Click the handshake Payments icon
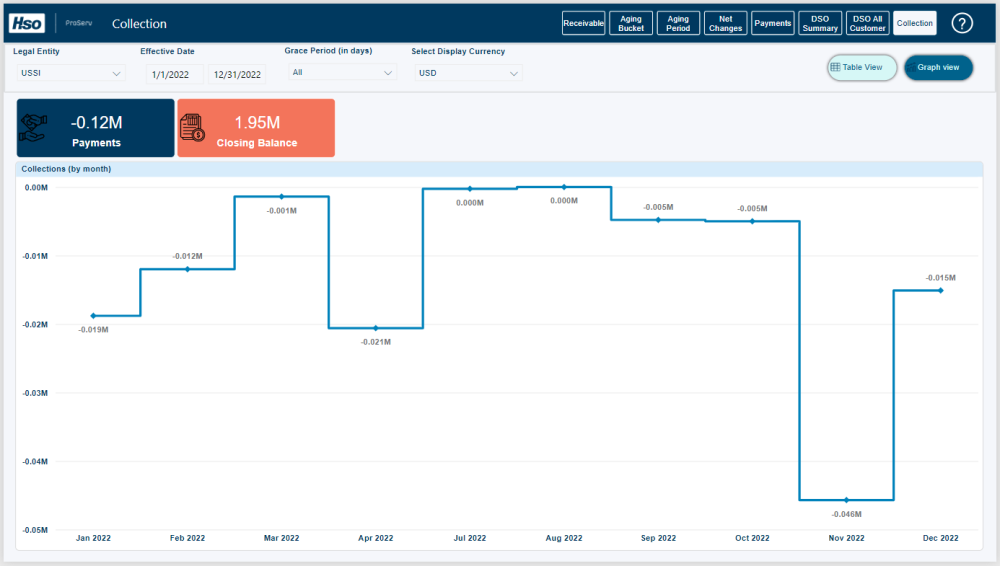Screen dimensions: 1000x566 pos(33,128)
